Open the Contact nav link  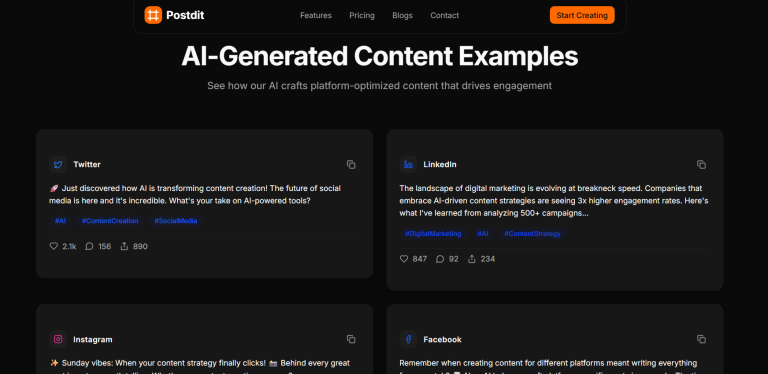(445, 15)
